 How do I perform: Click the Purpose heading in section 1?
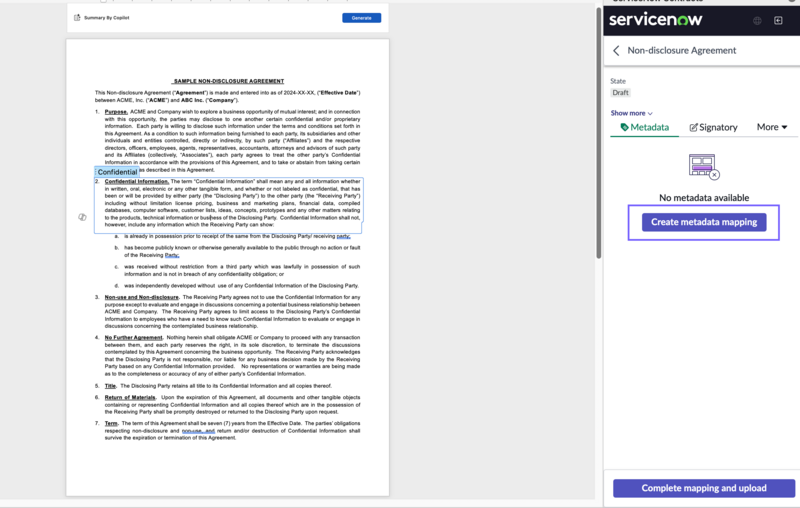coord(116,112)
